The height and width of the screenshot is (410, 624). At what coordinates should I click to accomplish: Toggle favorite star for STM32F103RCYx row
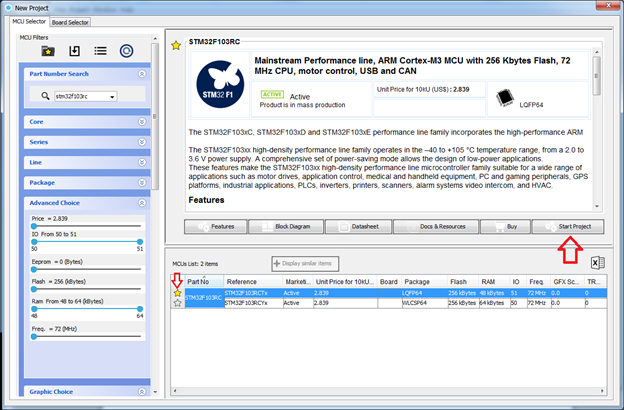coord(177,303)
